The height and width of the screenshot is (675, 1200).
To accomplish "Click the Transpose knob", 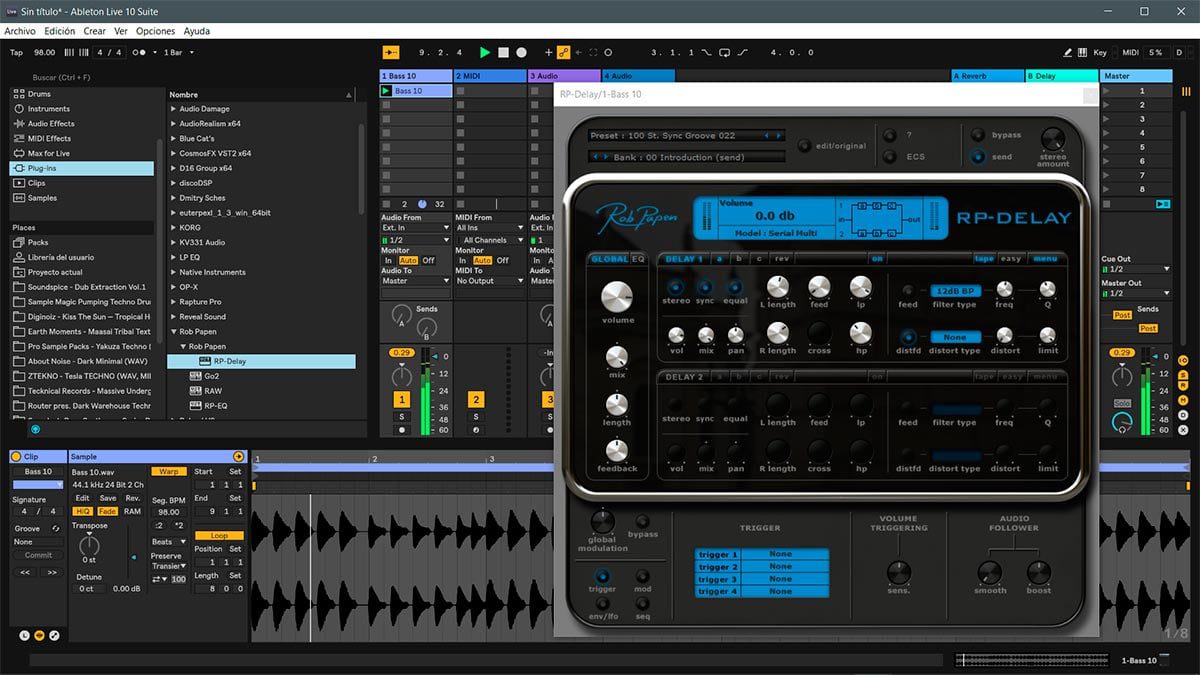I will pos(89,544).
